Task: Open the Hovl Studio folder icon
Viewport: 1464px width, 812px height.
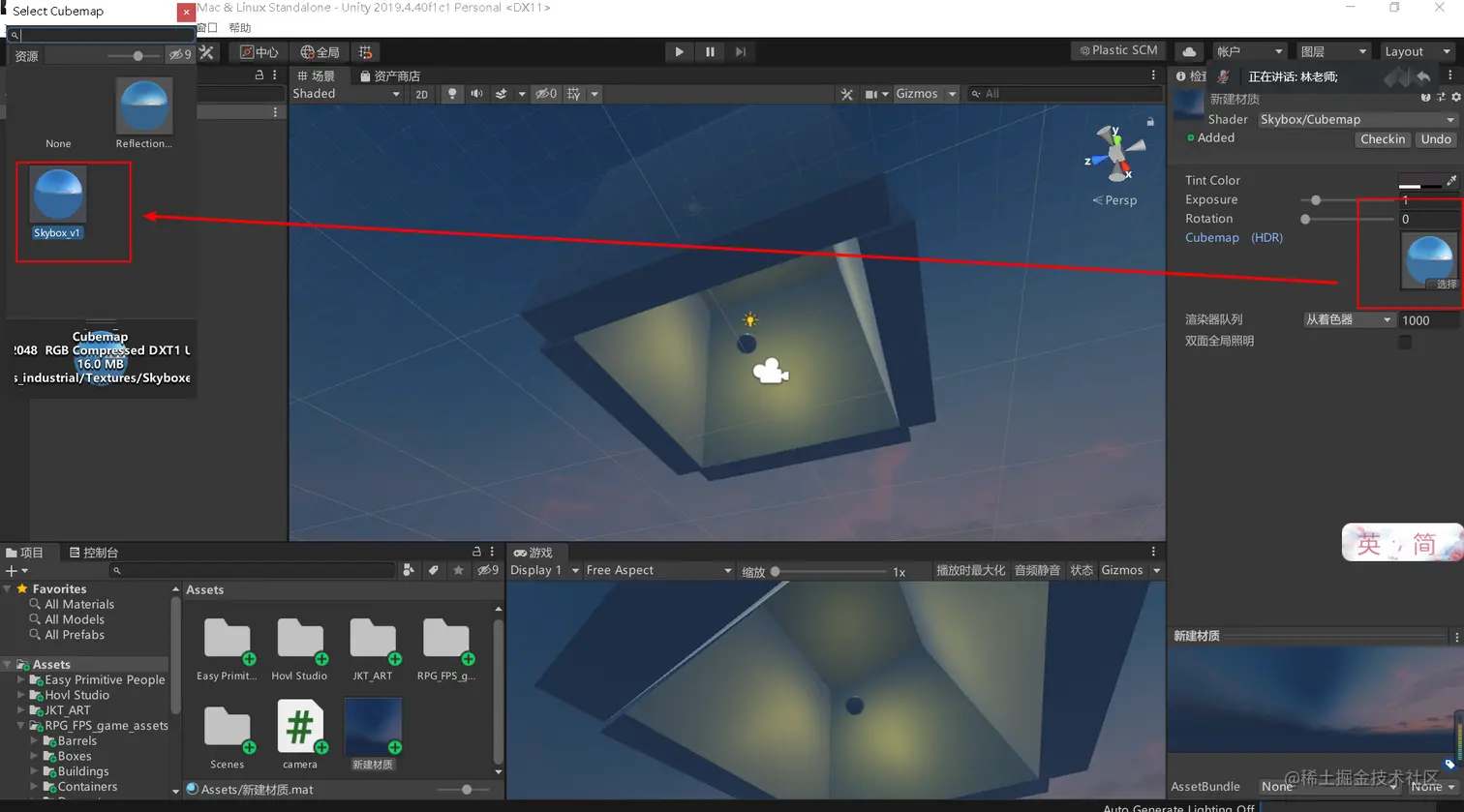Action: coord(300,640)
